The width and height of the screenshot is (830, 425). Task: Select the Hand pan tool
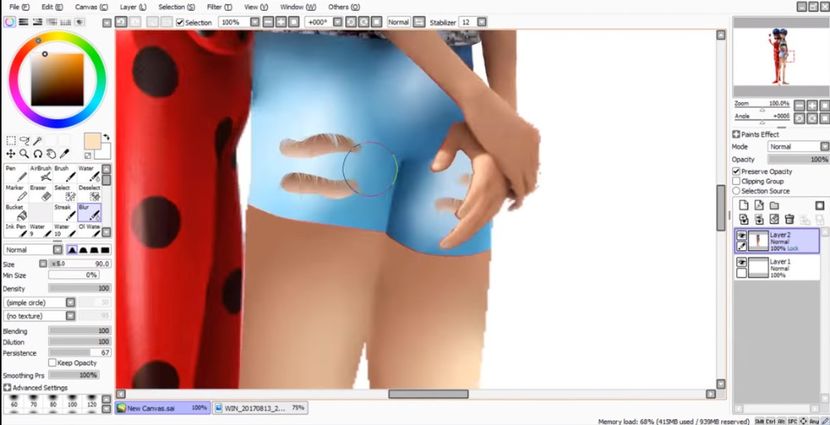[x=51, y=153]
